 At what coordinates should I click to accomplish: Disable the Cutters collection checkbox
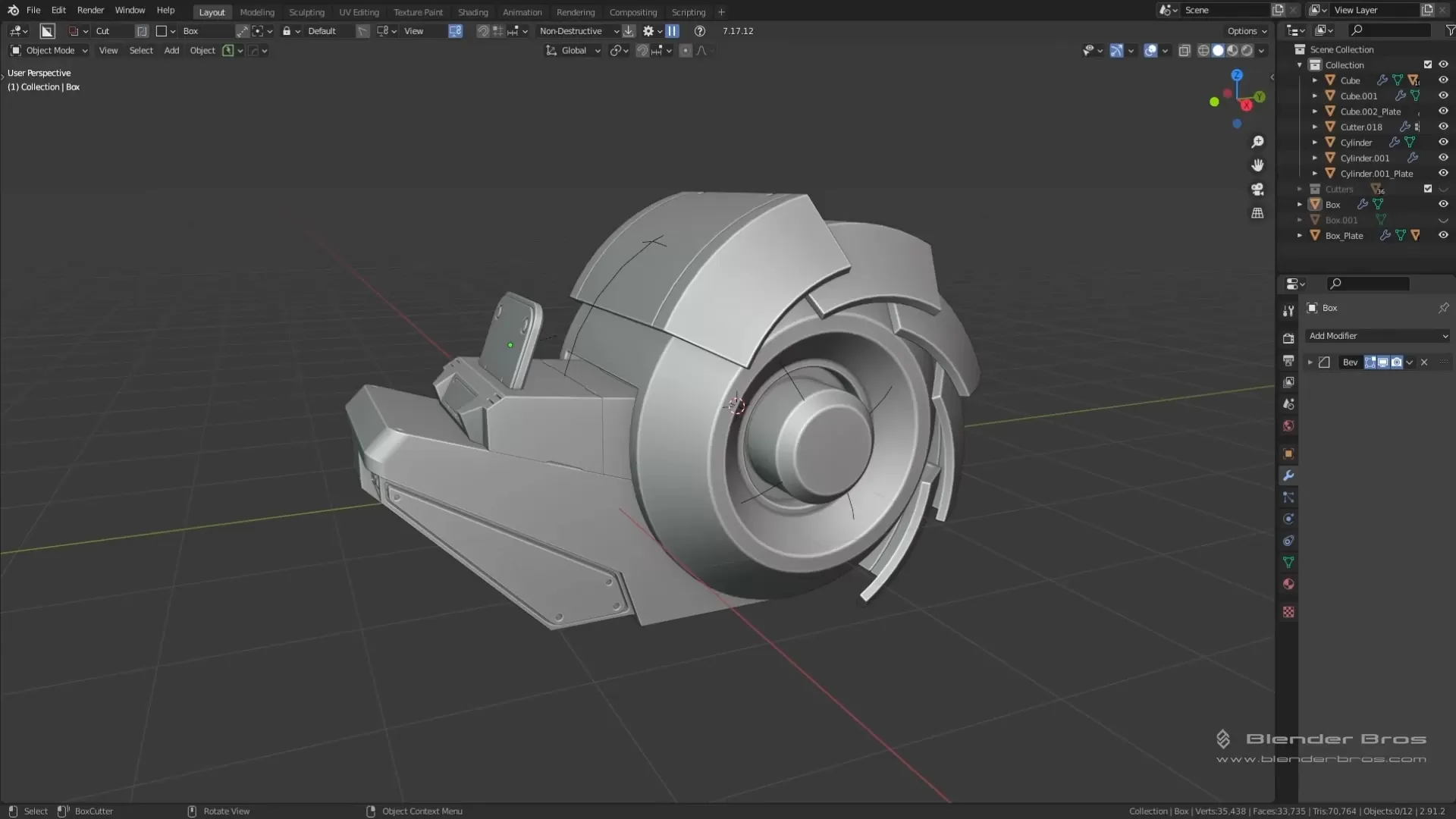pyautogui.click(x=1428, y=189)
